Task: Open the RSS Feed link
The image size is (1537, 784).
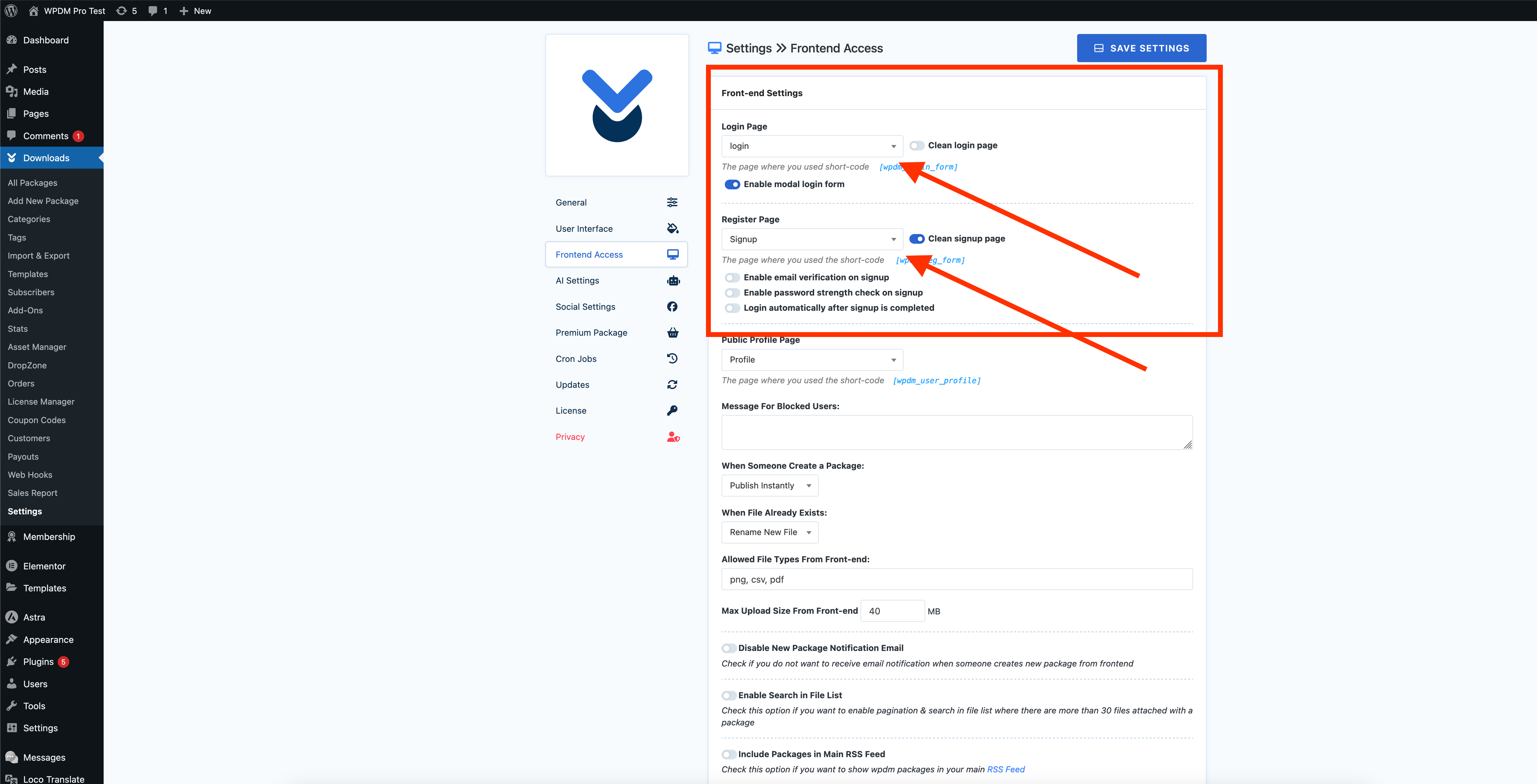Action: (1006, 769)
